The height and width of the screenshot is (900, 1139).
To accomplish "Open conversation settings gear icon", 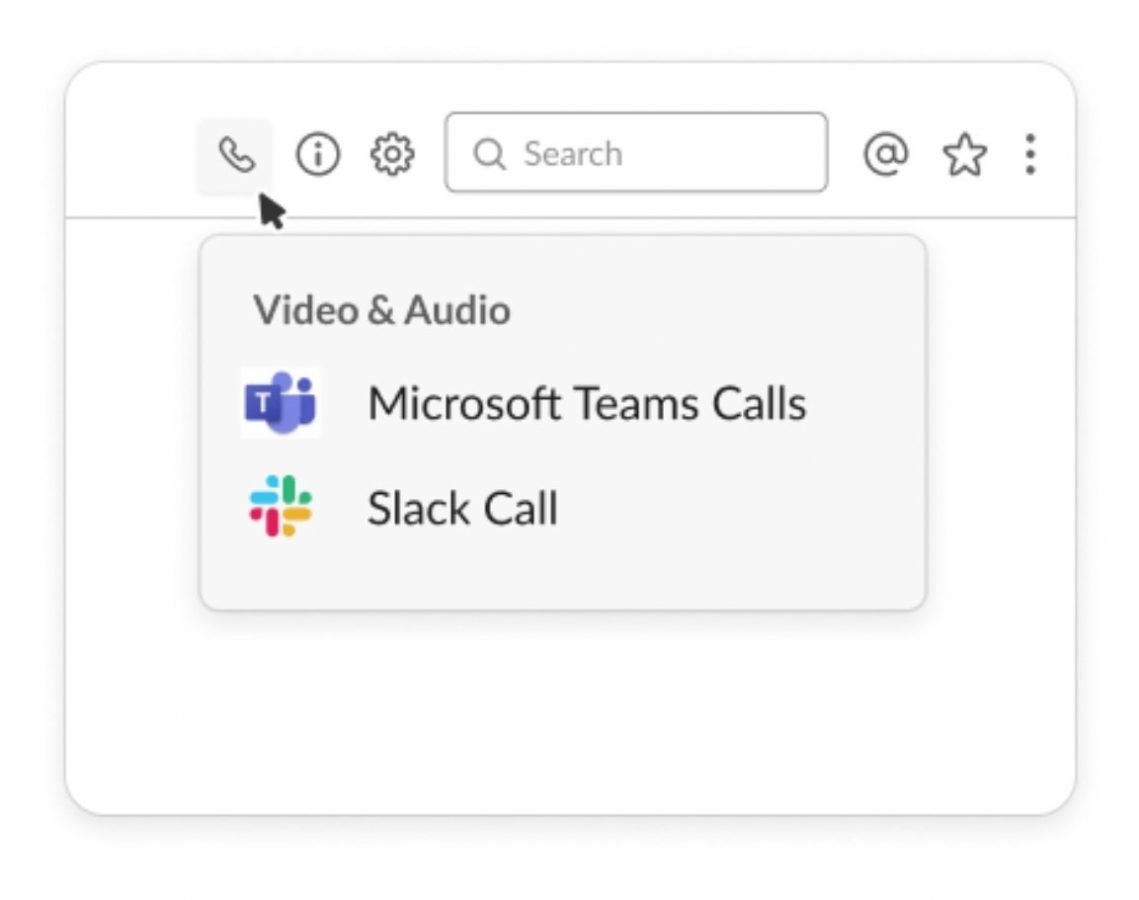I will click(x=392, y=154).
